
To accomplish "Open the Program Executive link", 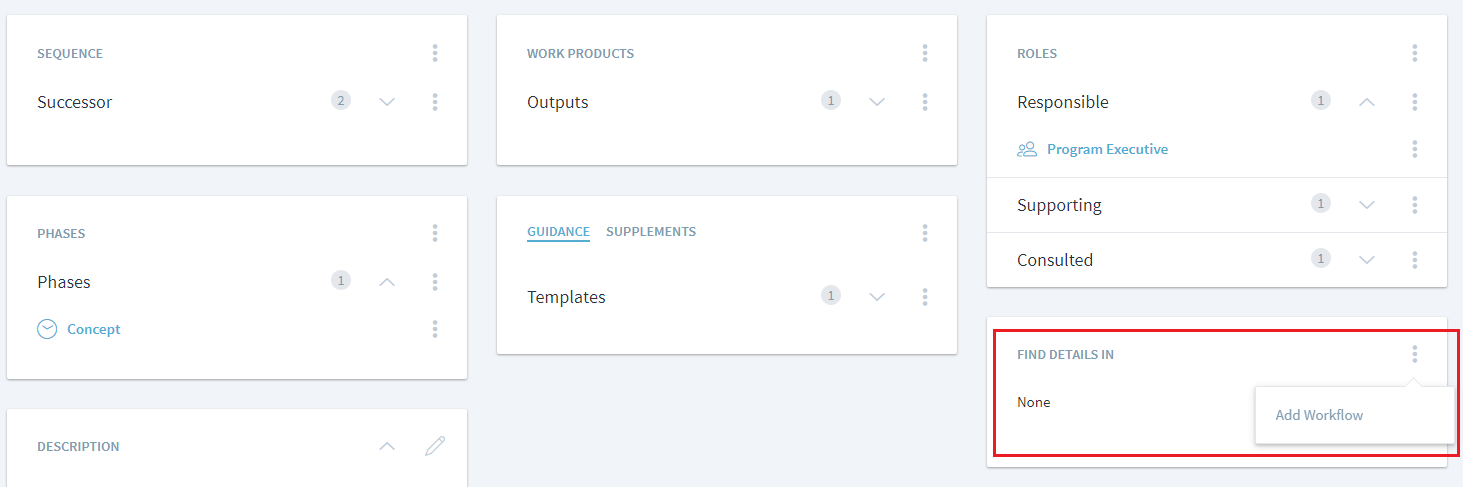I will (1107, 149).
